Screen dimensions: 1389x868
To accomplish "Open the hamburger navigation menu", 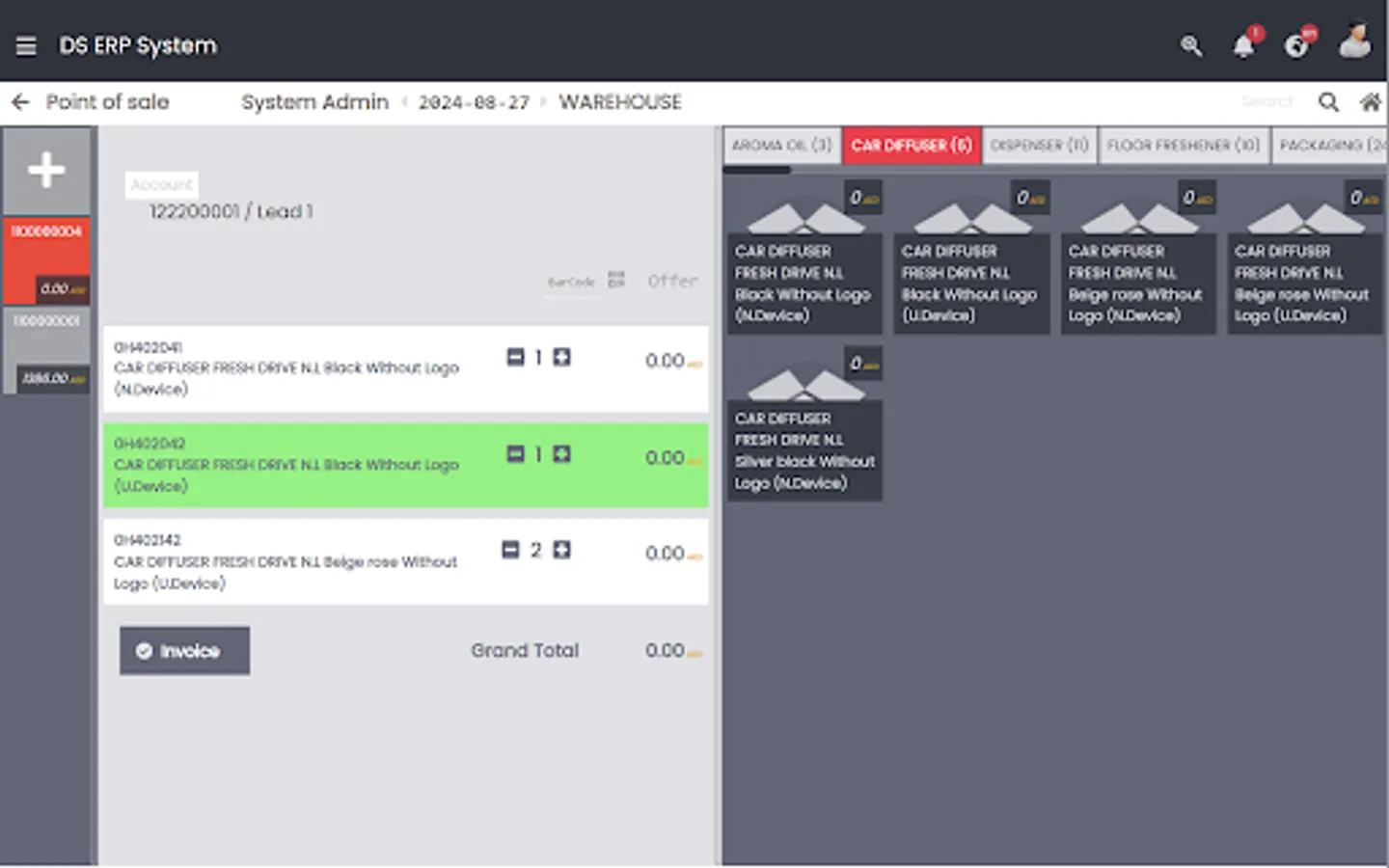I will 26,45.
